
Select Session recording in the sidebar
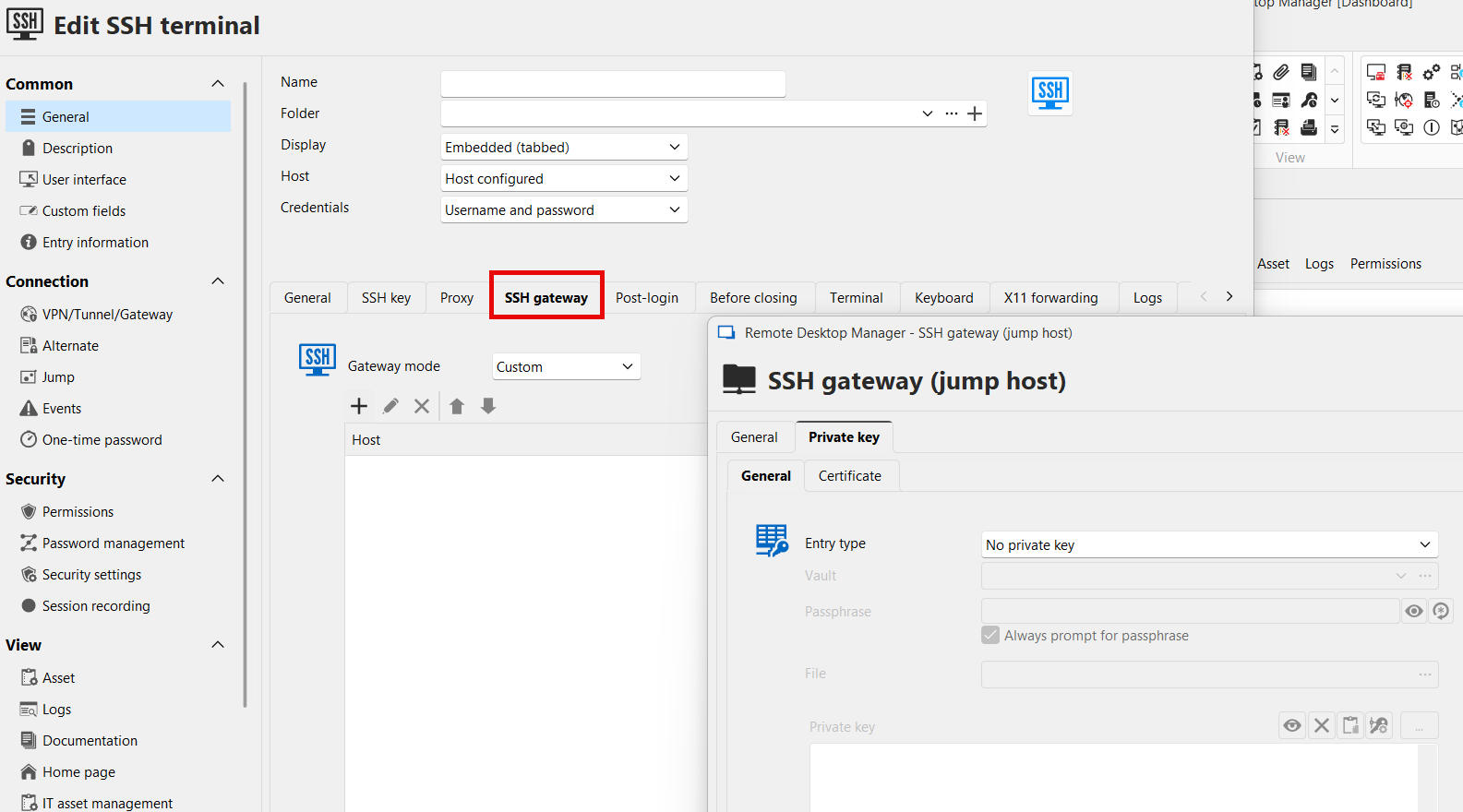click(96, 606)
